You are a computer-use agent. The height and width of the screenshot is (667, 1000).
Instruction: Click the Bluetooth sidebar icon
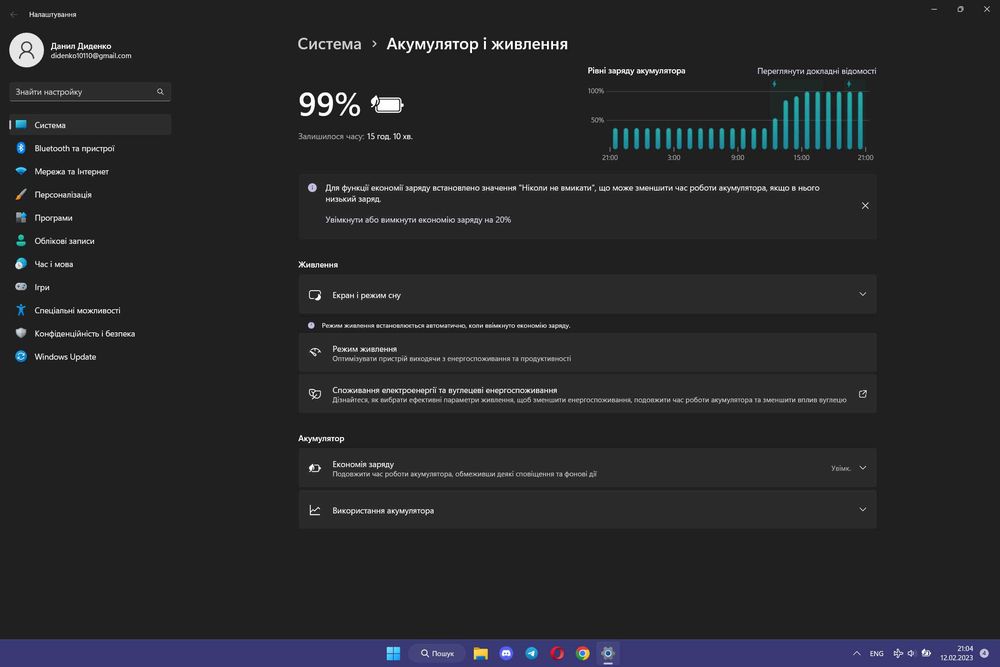21,148
